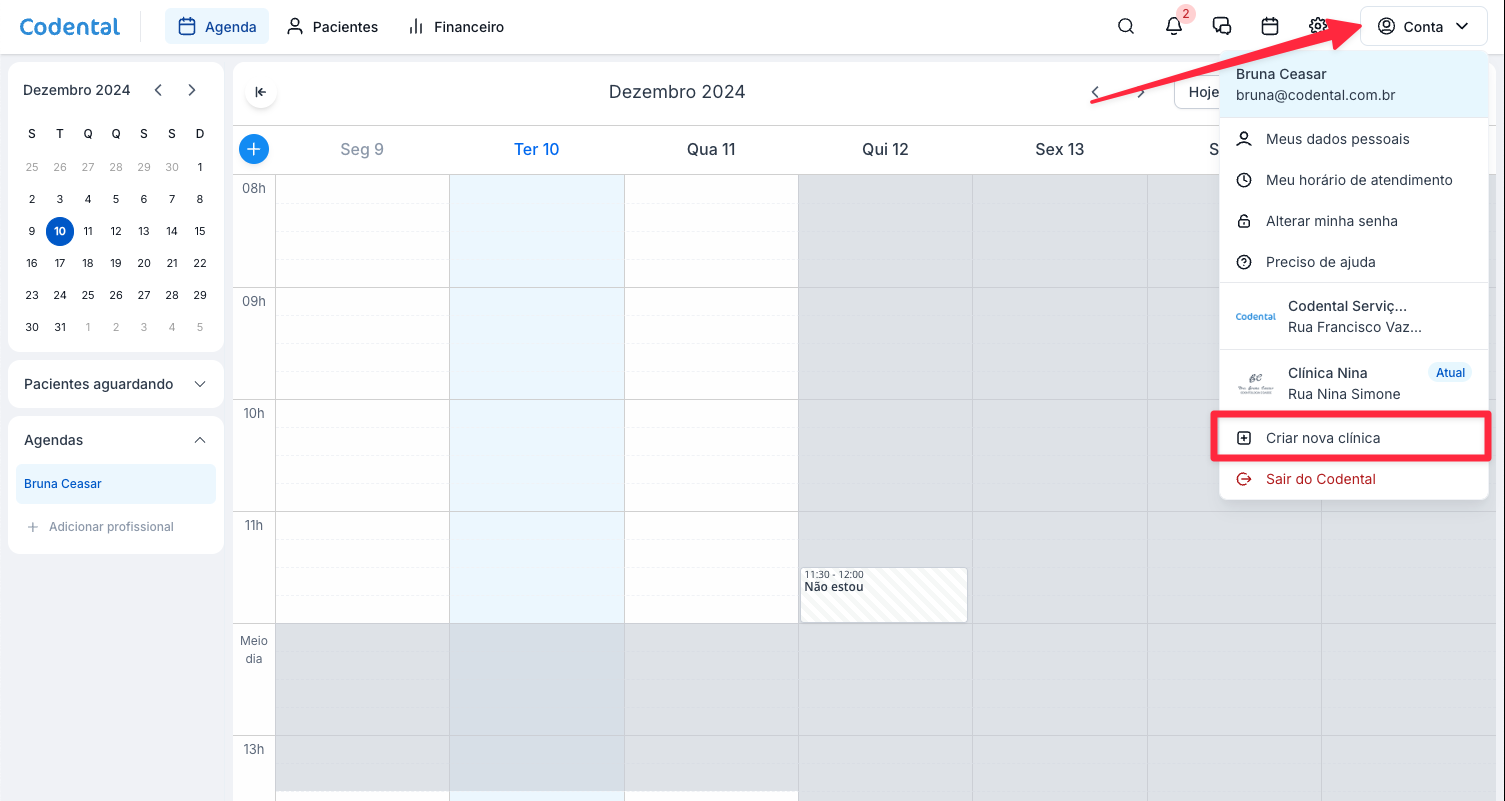Click the search magnifier icon

1126,27
